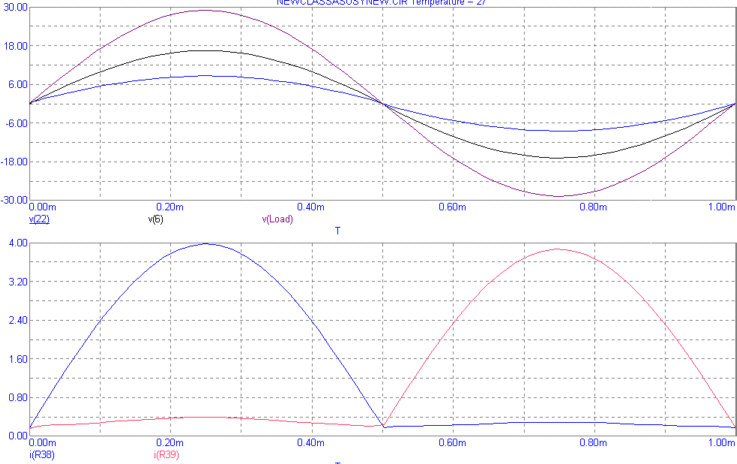737x464 pixels.
Task: Select the v(6) trace label
Action: (x=156, y=219)
